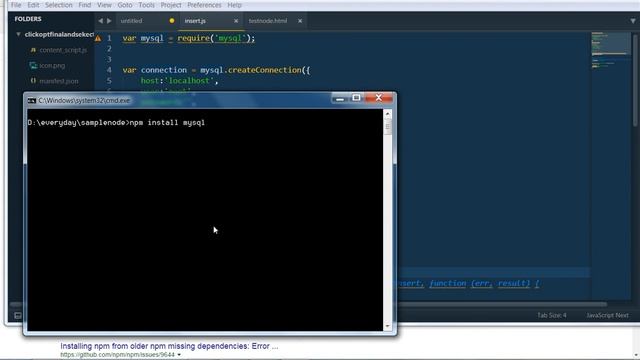The width and height of the screenshot is (640, 360).
Task: Click the code minimap preview
Action: tap(611, 49)
